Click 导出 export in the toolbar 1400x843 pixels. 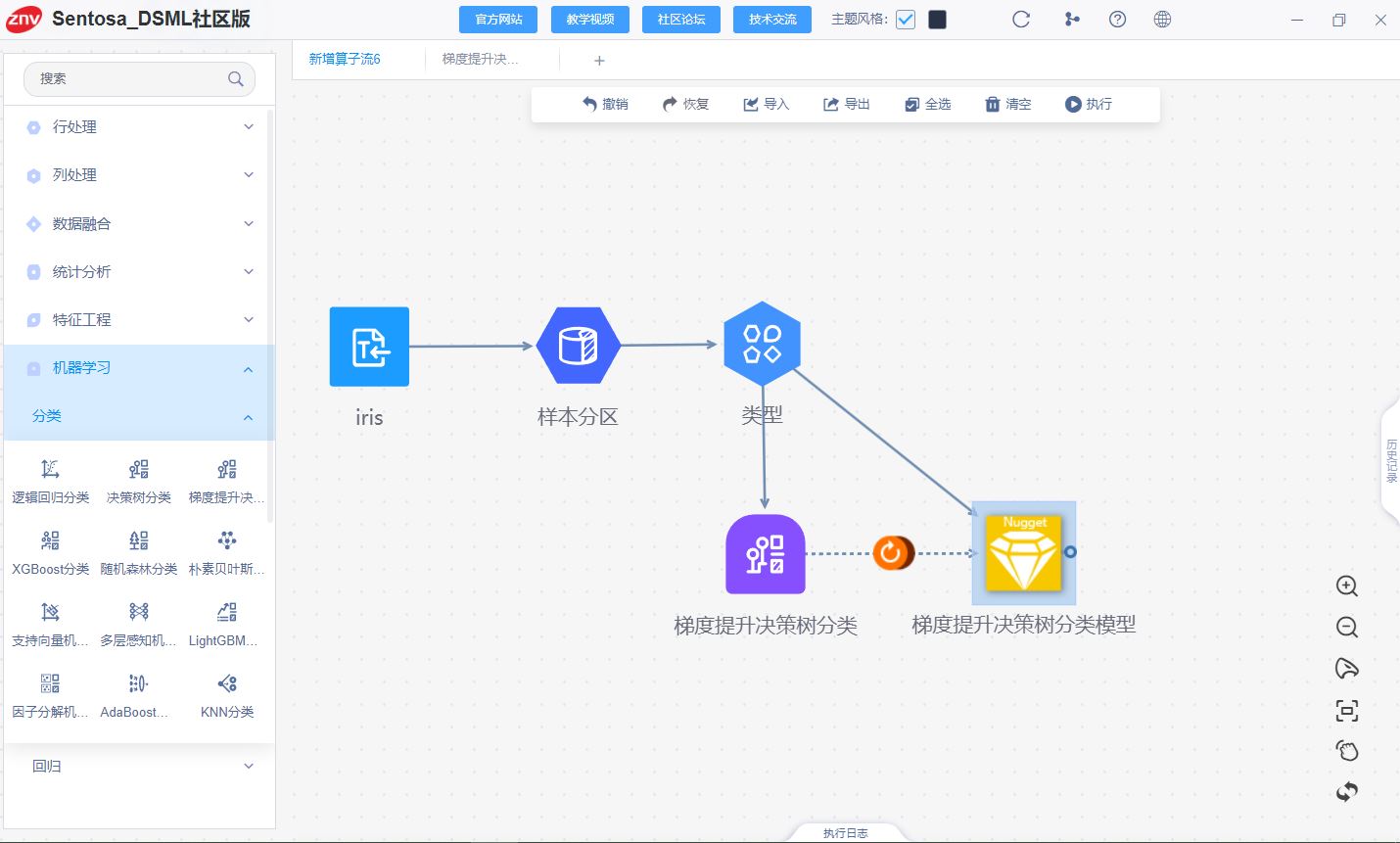tap(847, 104)
